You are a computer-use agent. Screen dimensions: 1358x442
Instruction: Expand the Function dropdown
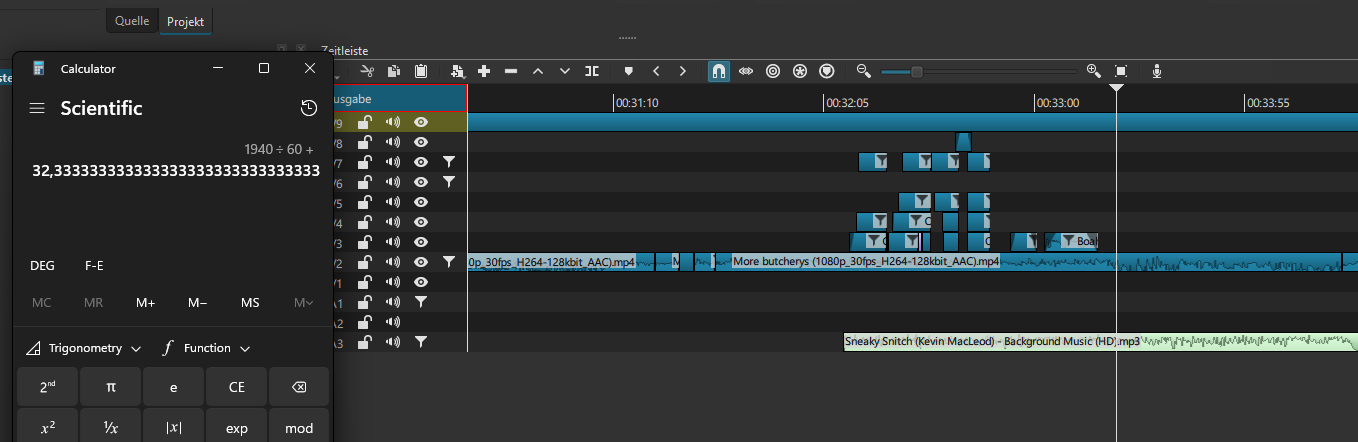click(206, 348)
